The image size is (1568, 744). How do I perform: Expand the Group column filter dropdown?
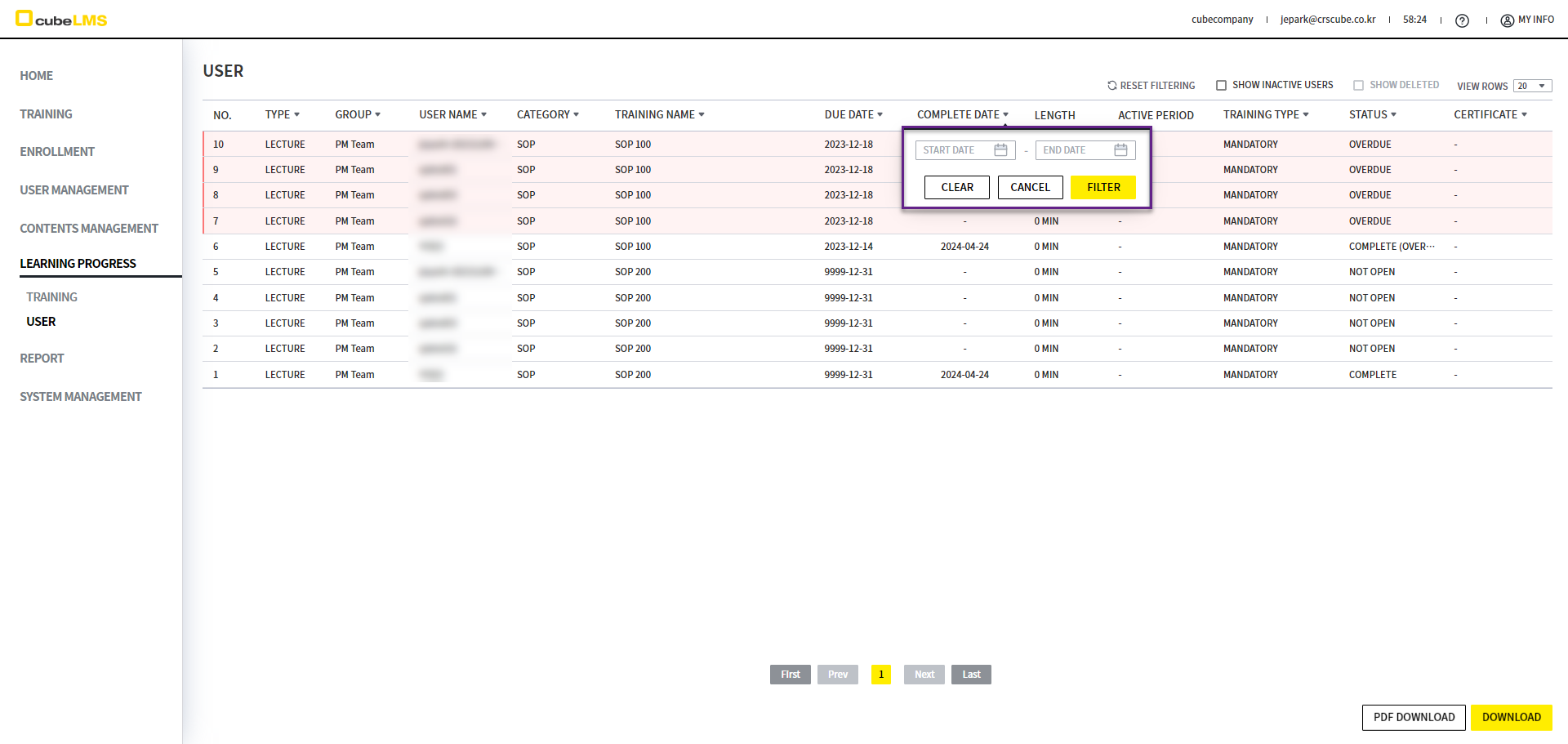[377, 115]
